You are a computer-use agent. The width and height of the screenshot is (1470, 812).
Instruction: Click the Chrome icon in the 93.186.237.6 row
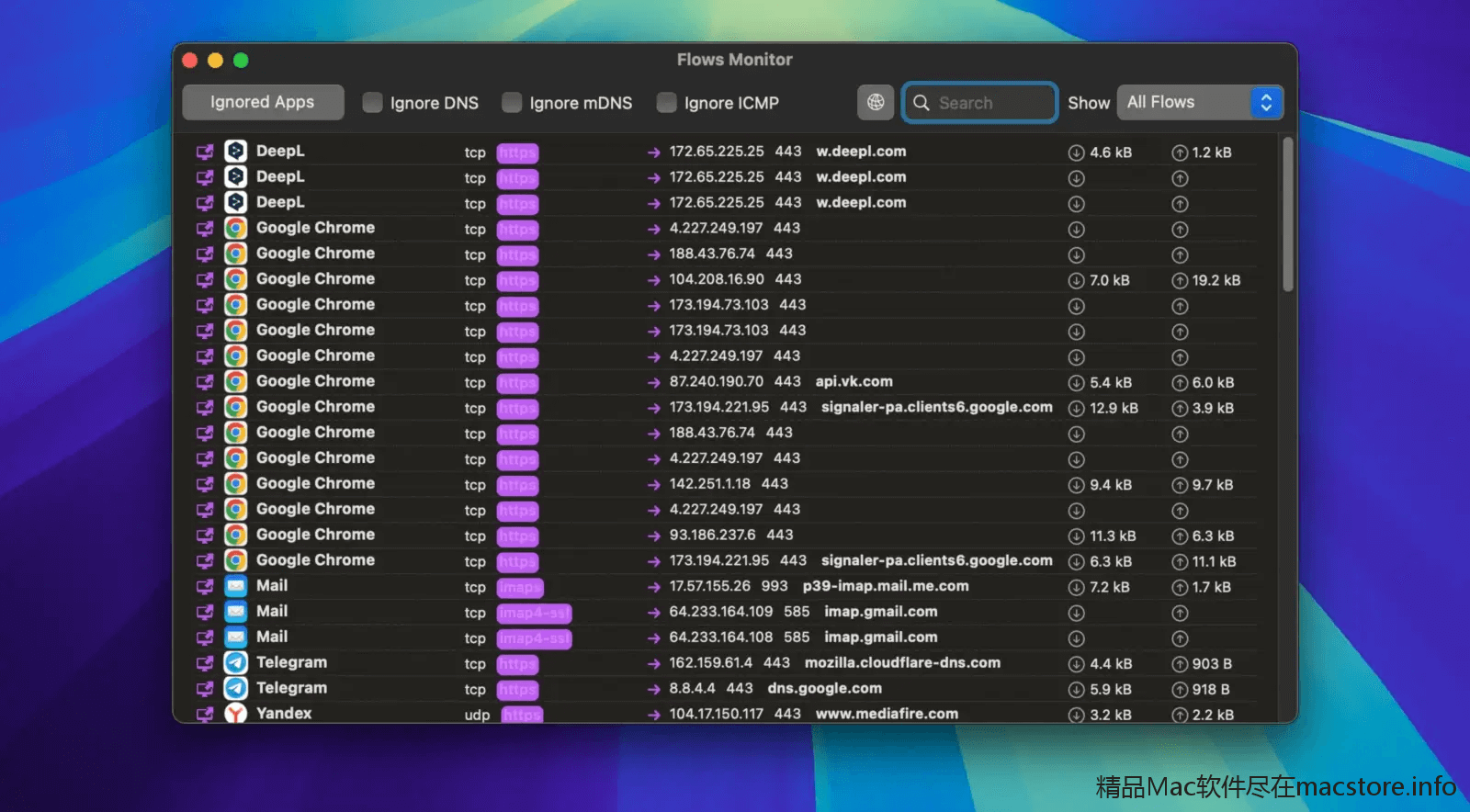click(x=236, y=535)
